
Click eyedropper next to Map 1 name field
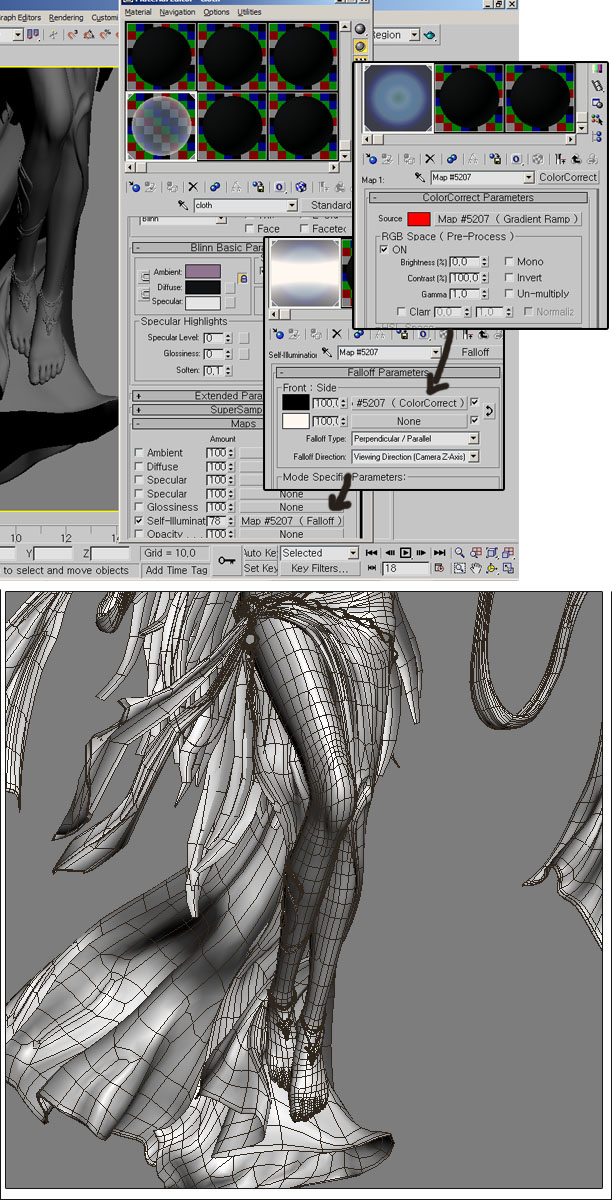click(420, 177)
